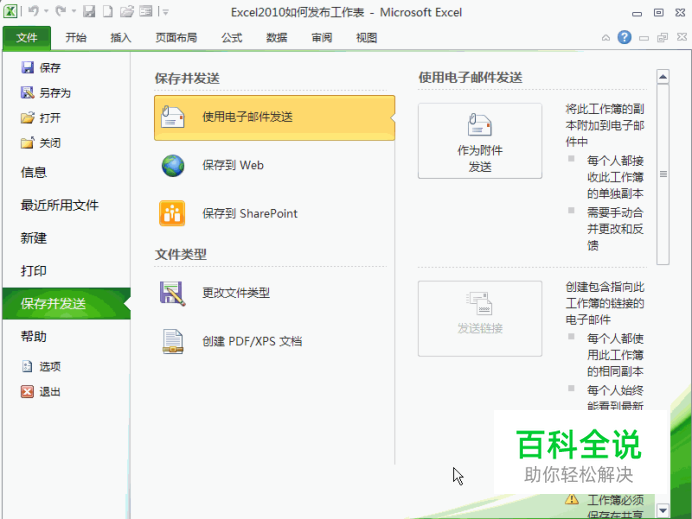
Task: Click the print preview icon in quick access toolbar
Action: coord(146,11)
